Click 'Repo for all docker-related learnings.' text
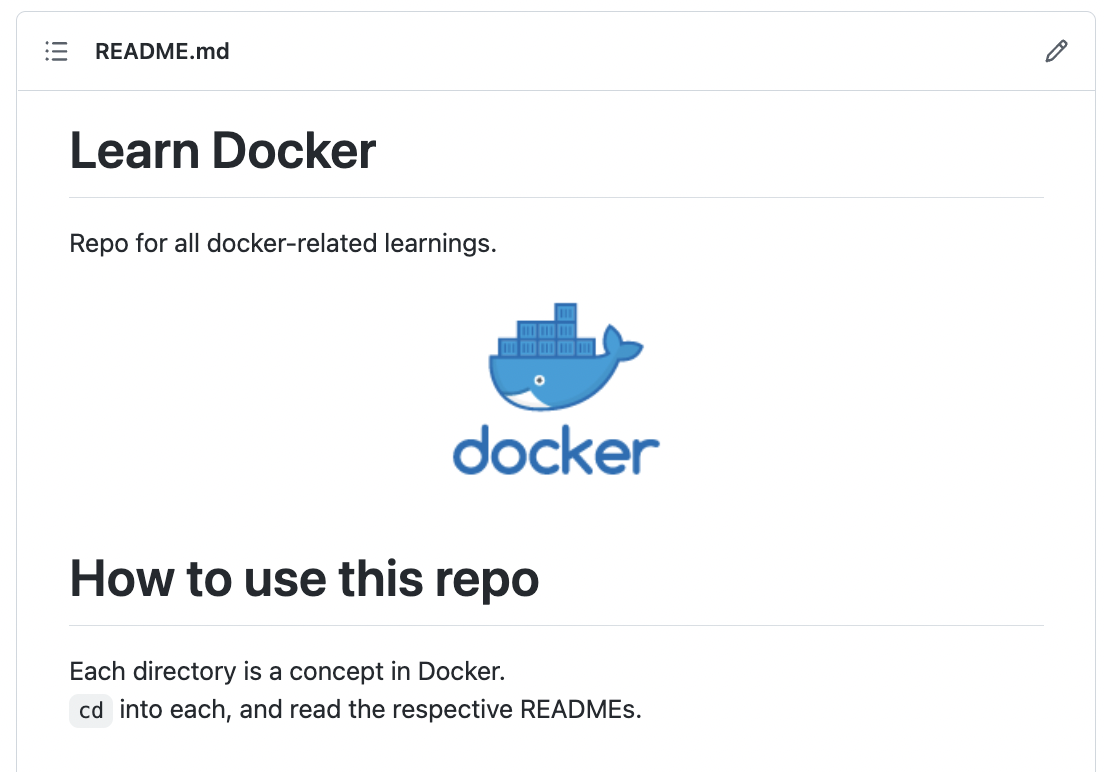Screen dimensions: 1104x772 point(283,244)
